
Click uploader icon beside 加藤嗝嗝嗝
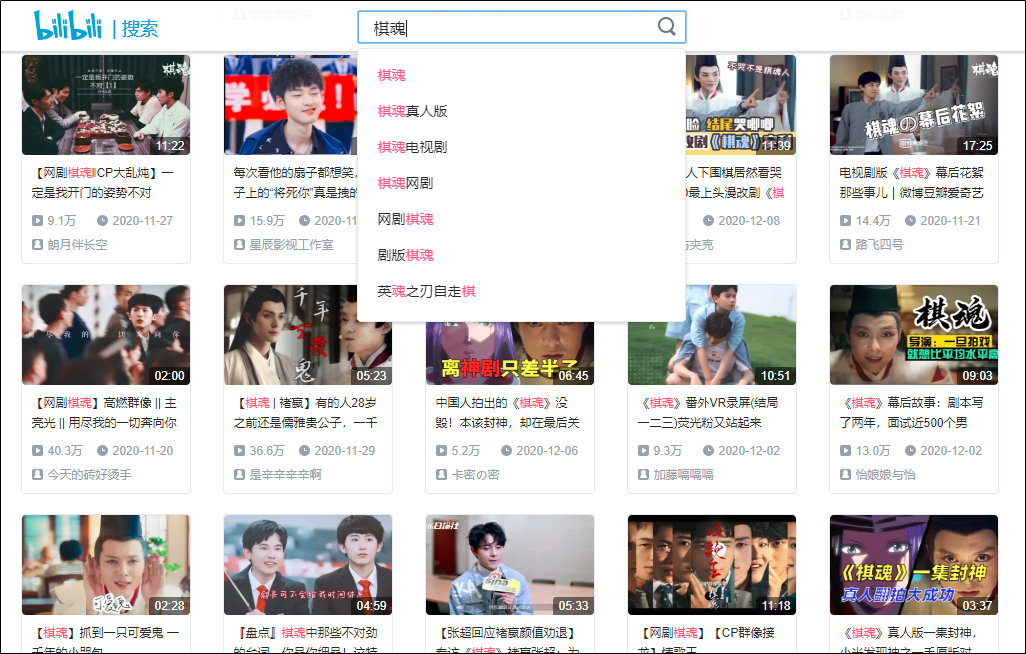pyautogui.click(x=643, y=475)
